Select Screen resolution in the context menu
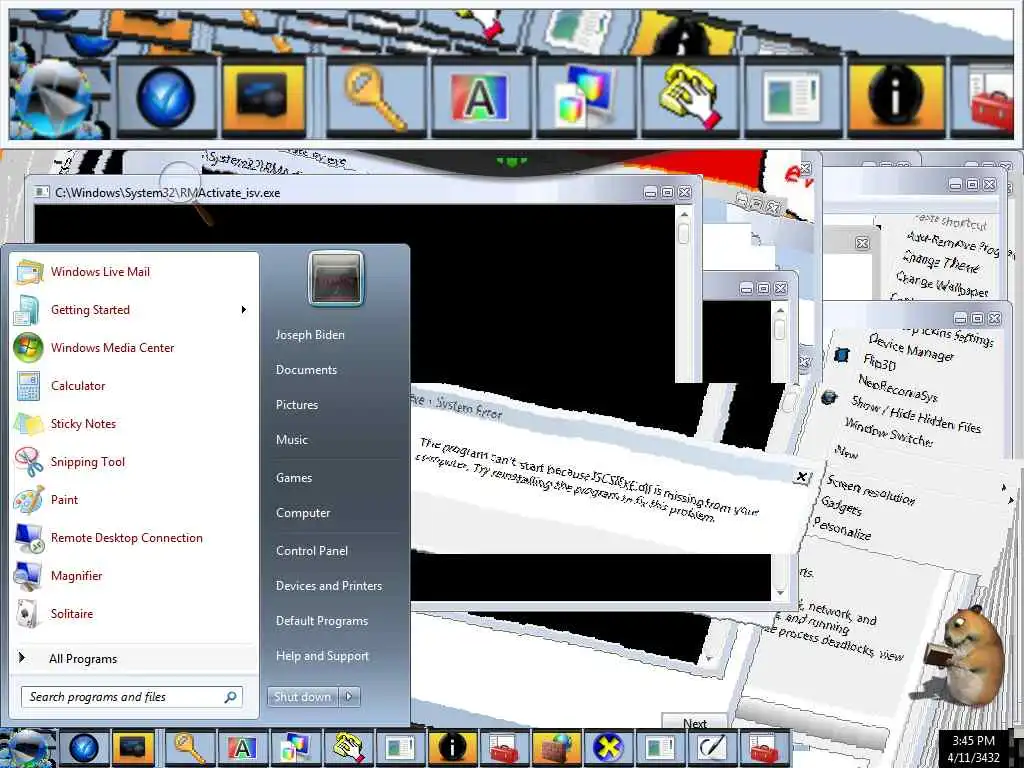The height and width of the screenshot is (768, 1024). tap(871, 490)
